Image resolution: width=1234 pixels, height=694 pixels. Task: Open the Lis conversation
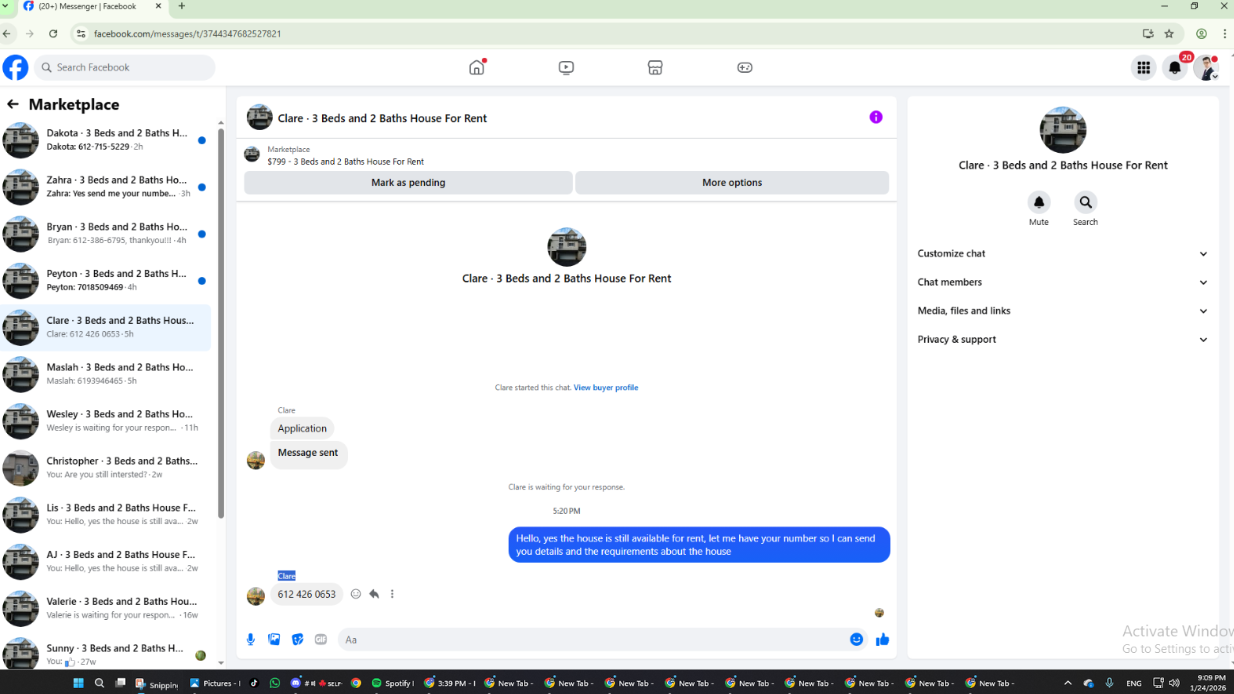[x=106, y=515]
